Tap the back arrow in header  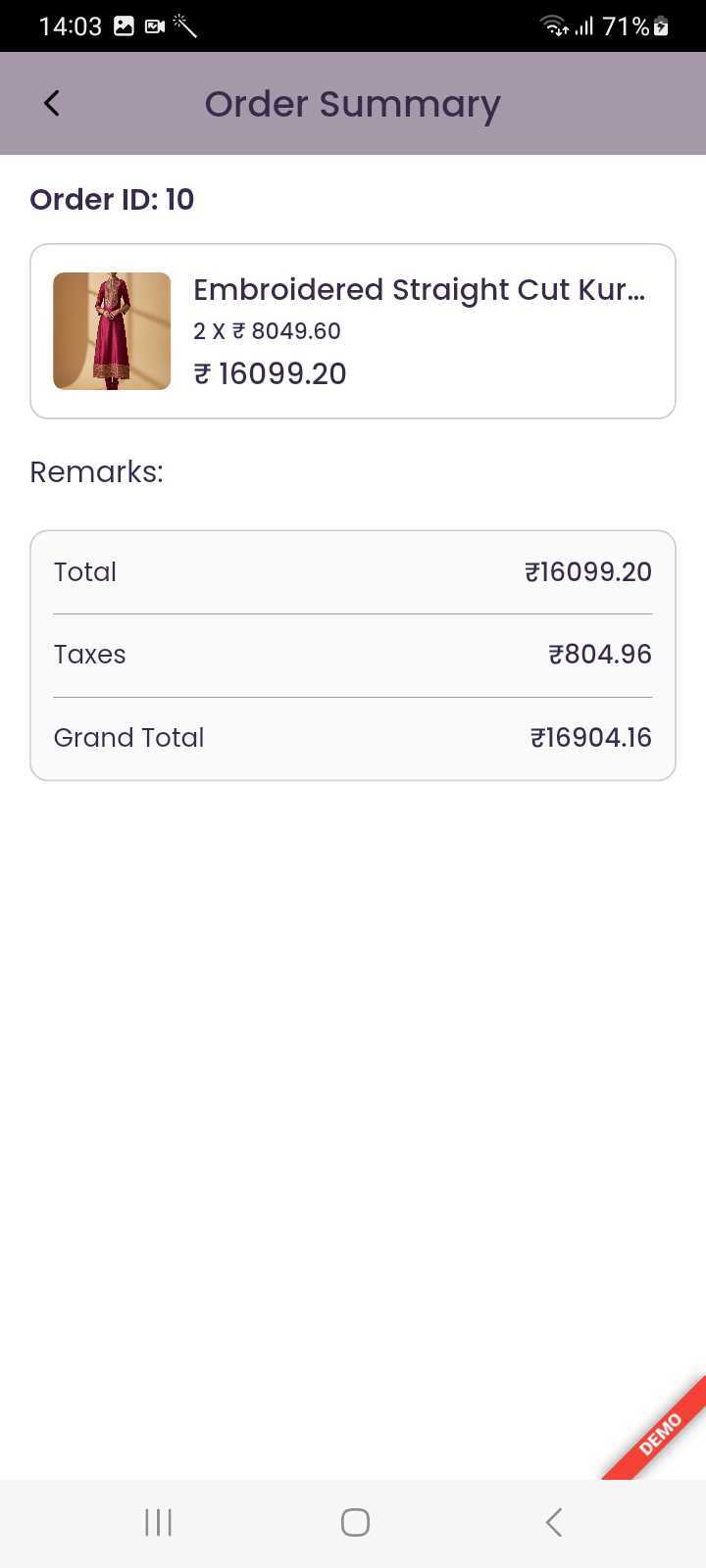pyautogui.click(x=52, y=103)
